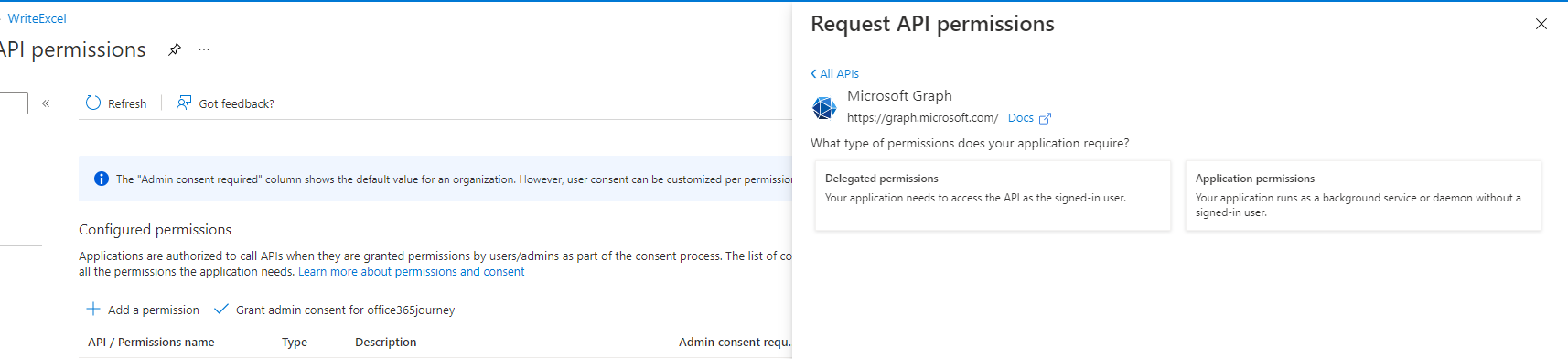Select Delegated permissions card
The width and height of the screenshot is (1568, 359).
click(993, 195)
